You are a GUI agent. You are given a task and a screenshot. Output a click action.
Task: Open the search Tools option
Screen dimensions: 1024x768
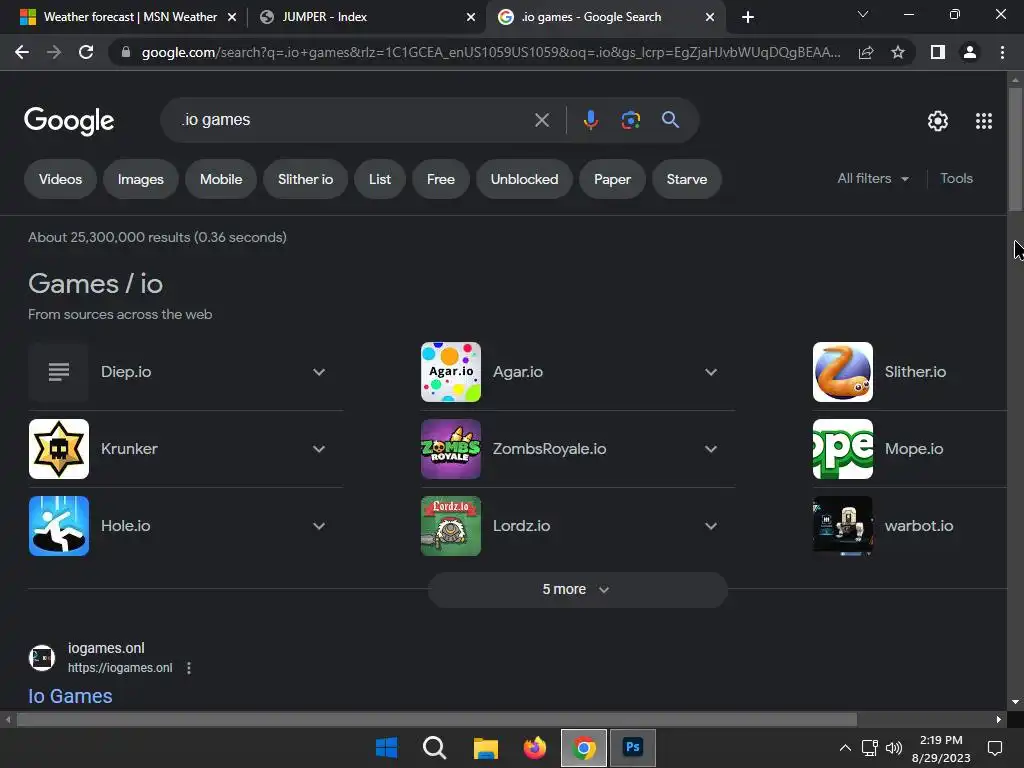[956, 178]
